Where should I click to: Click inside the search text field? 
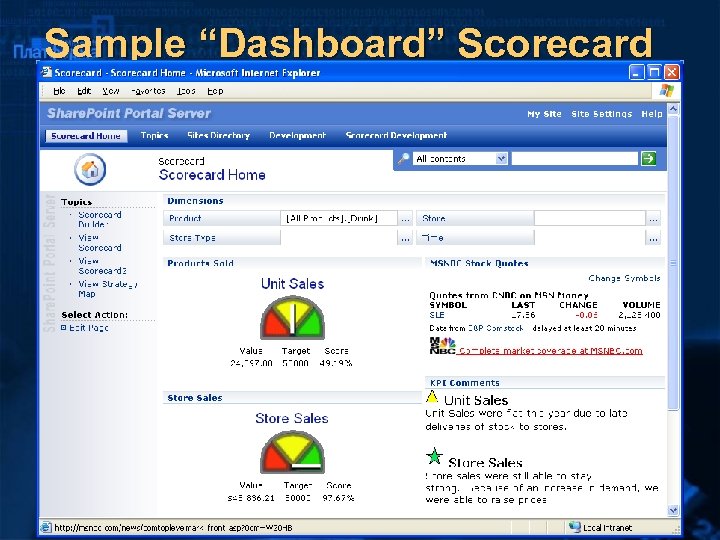pos(575,158)
